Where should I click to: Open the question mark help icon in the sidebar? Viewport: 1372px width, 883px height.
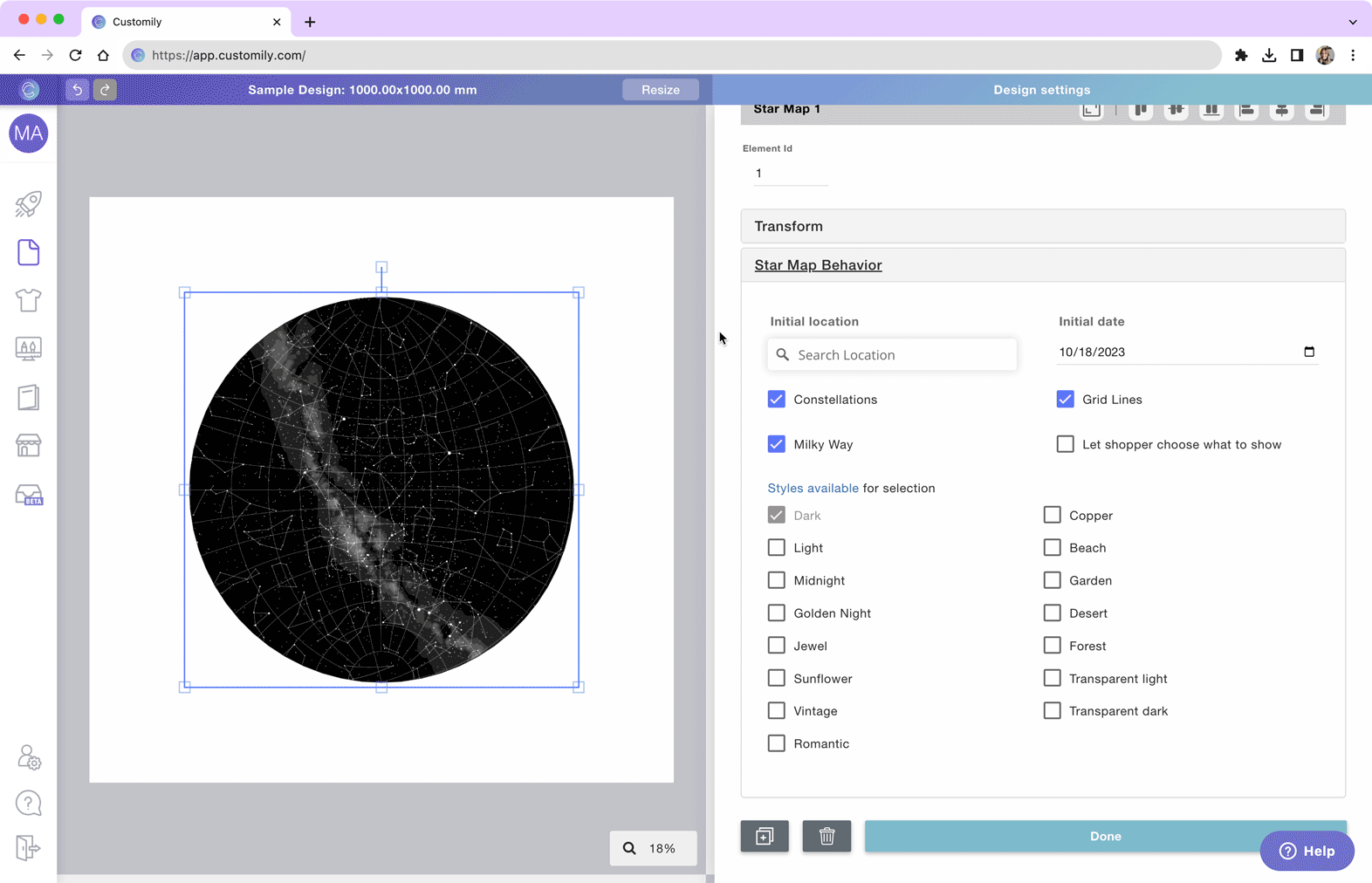[x=28, y=803]
